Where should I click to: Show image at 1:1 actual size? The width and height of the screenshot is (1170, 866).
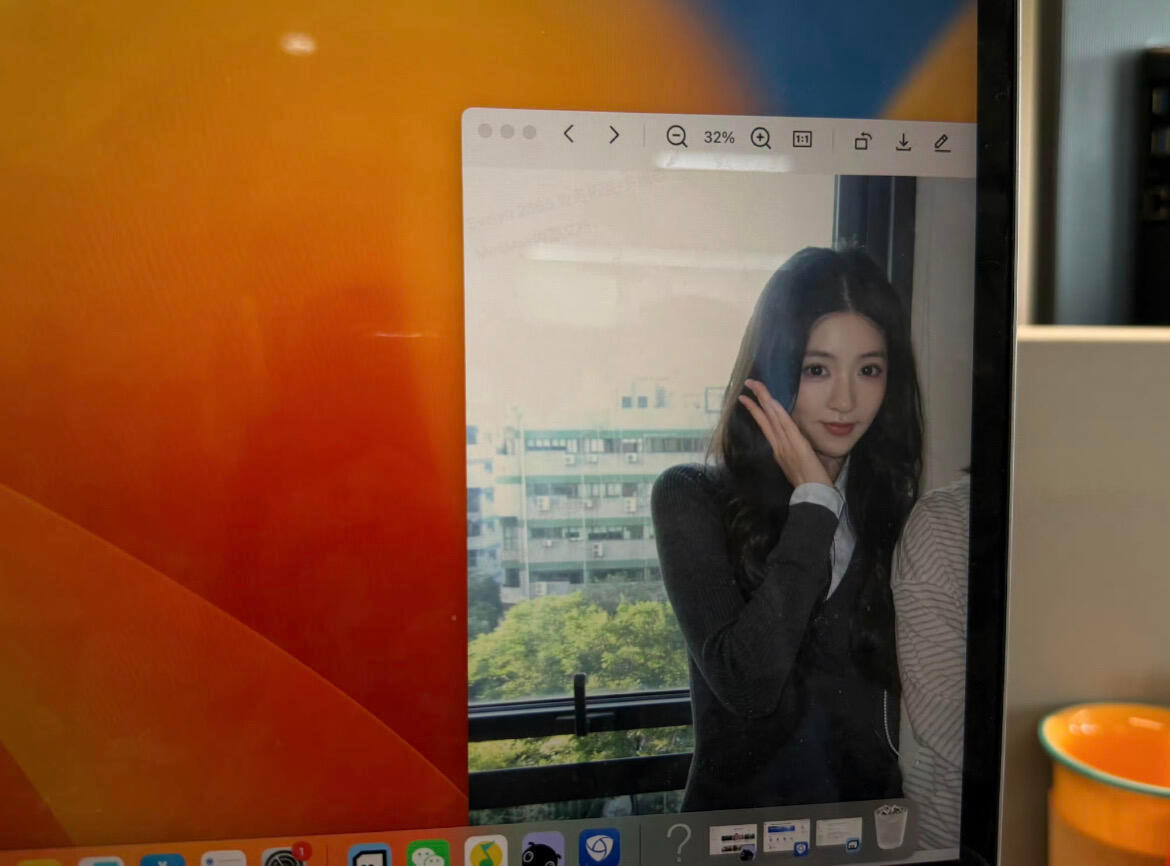[x=802, y=139]
